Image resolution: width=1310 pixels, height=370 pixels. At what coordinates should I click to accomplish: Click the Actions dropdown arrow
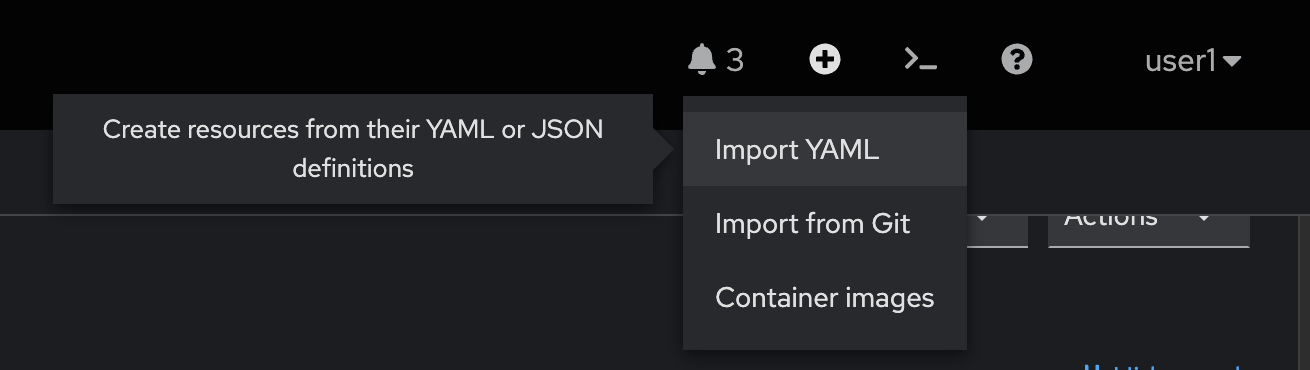coord(1204,218)
